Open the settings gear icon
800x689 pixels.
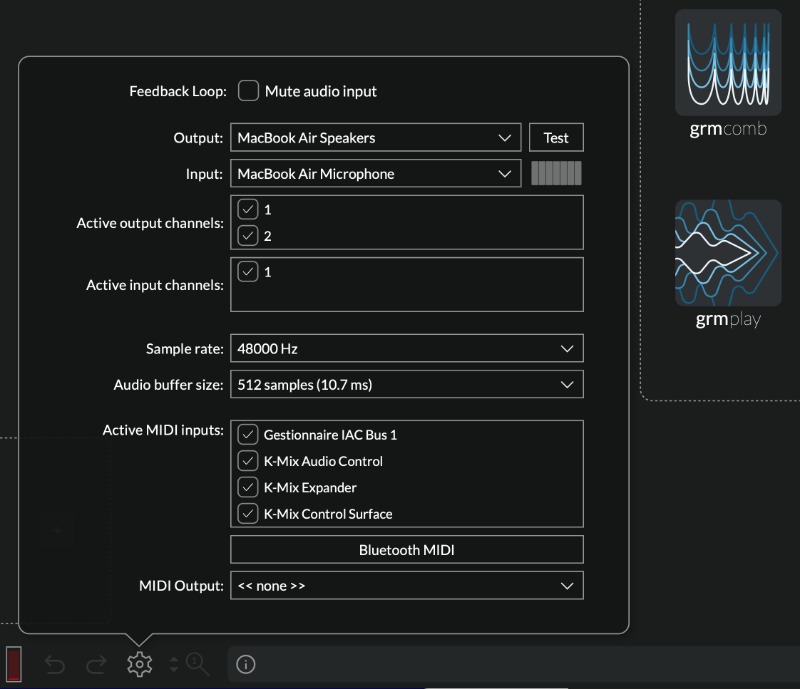[x=140, y=664]
